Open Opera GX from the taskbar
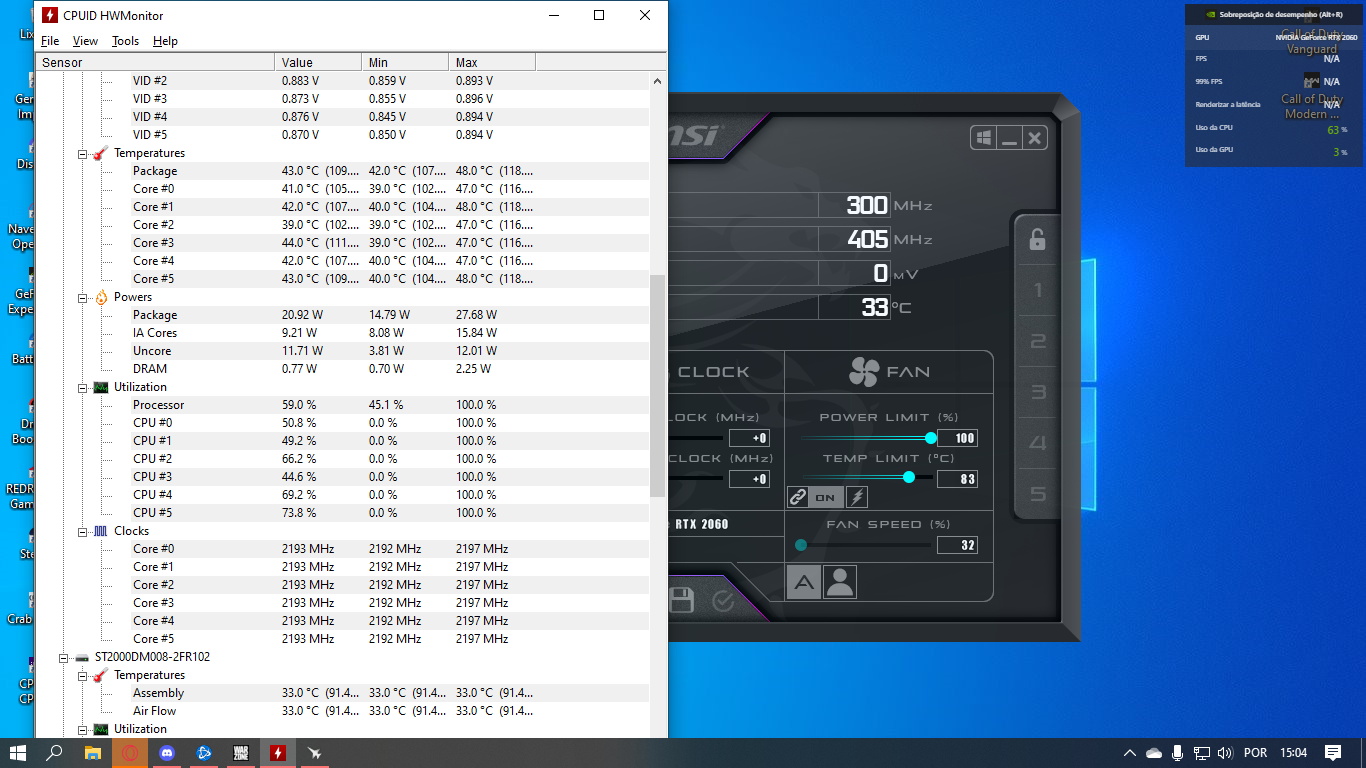Image resolution: width=1366 pixels, height=768 pixels. pos(129,752)
